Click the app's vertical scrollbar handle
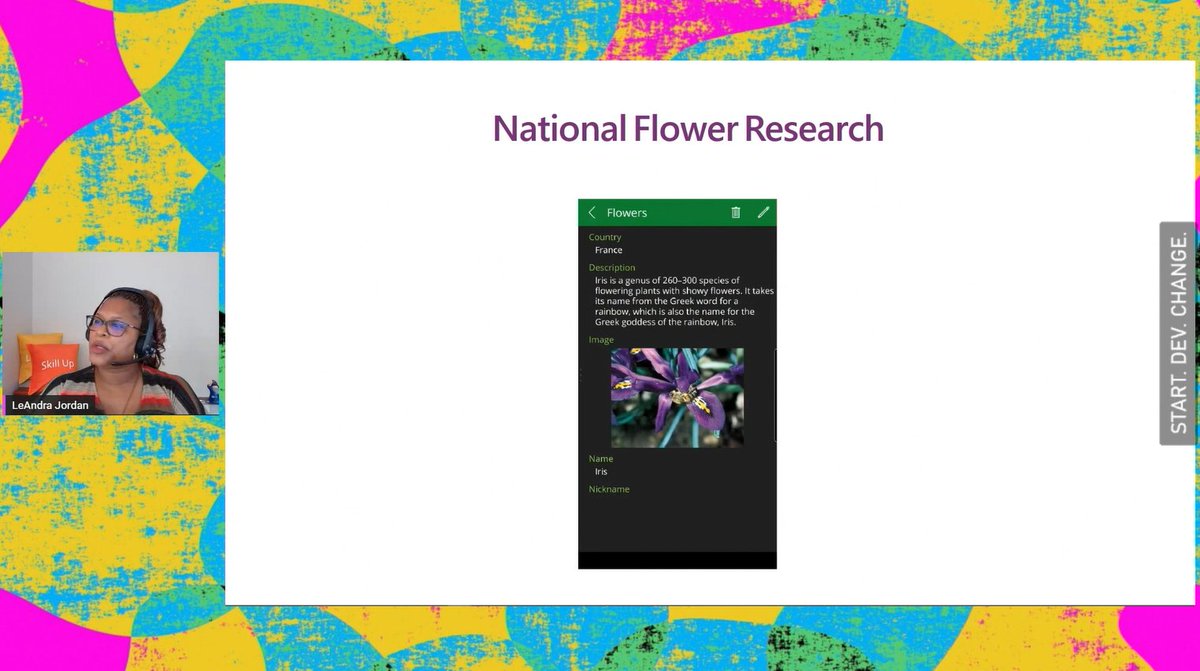Image resolution: width=1200 pixels, height=671 pixels. click(775, 396)
